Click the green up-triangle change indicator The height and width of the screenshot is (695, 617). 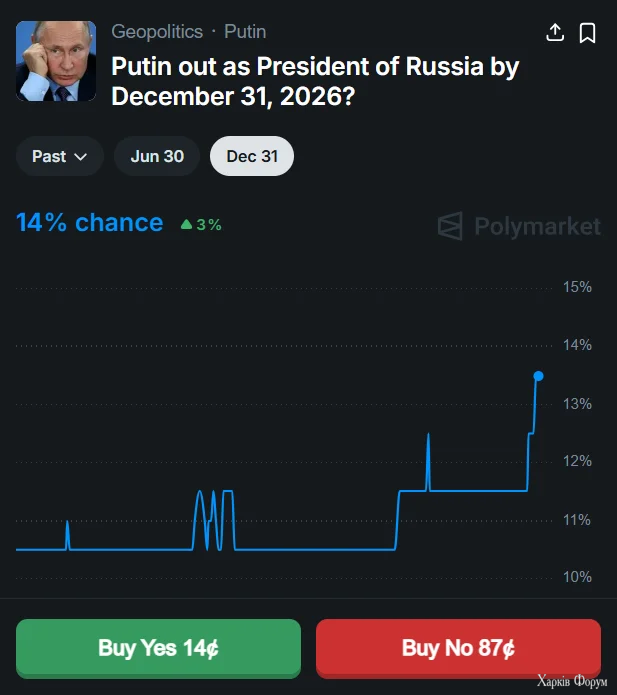click(x=186, y=225)
